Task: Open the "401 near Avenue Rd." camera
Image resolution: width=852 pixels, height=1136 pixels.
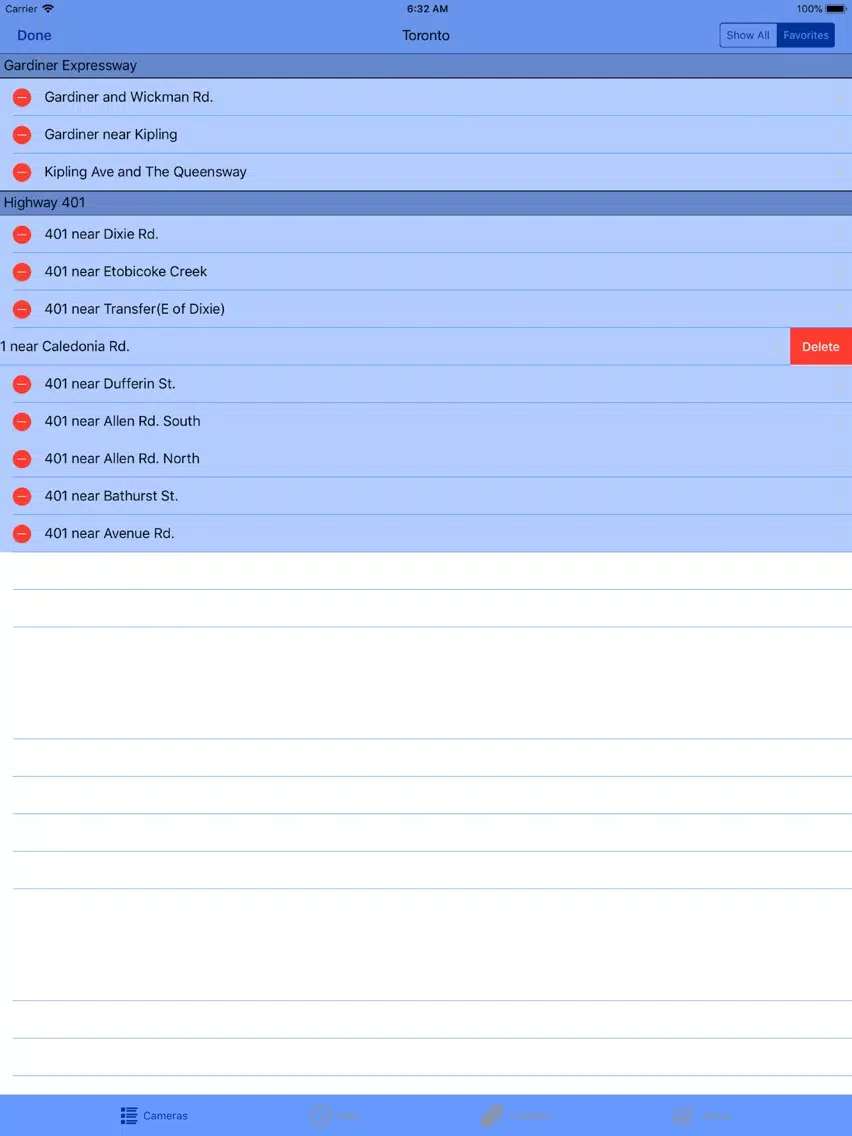Action: pyautogui.click(x=109, y=533)
